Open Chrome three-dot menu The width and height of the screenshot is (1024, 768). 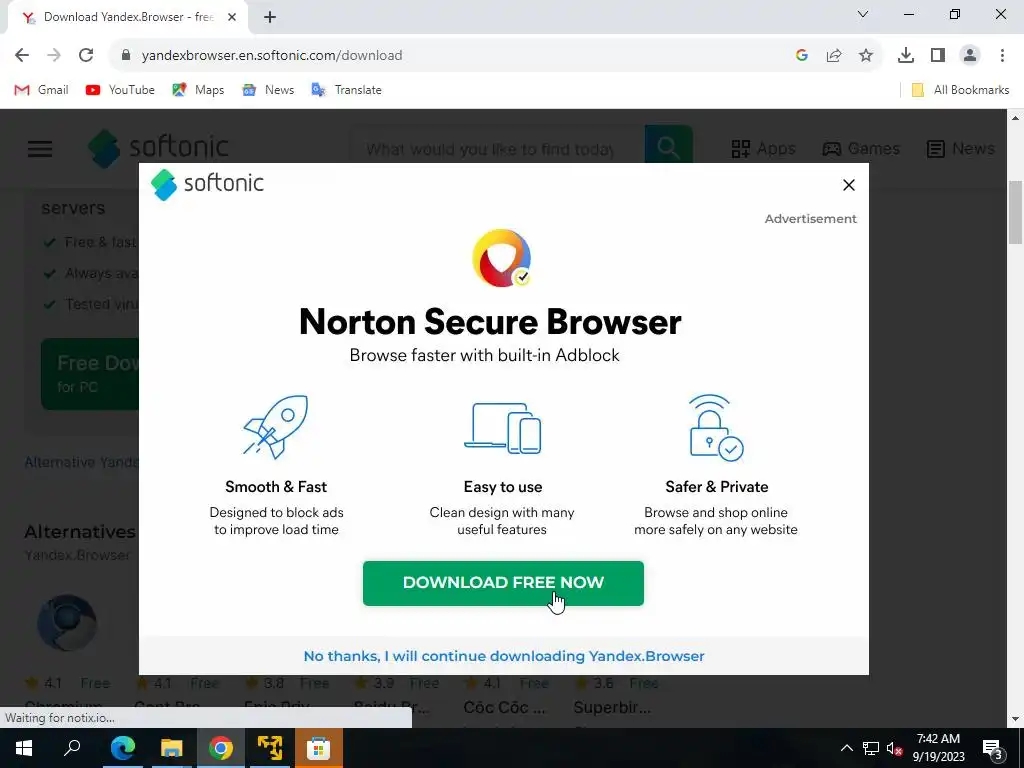click(x=1002, y=56)
